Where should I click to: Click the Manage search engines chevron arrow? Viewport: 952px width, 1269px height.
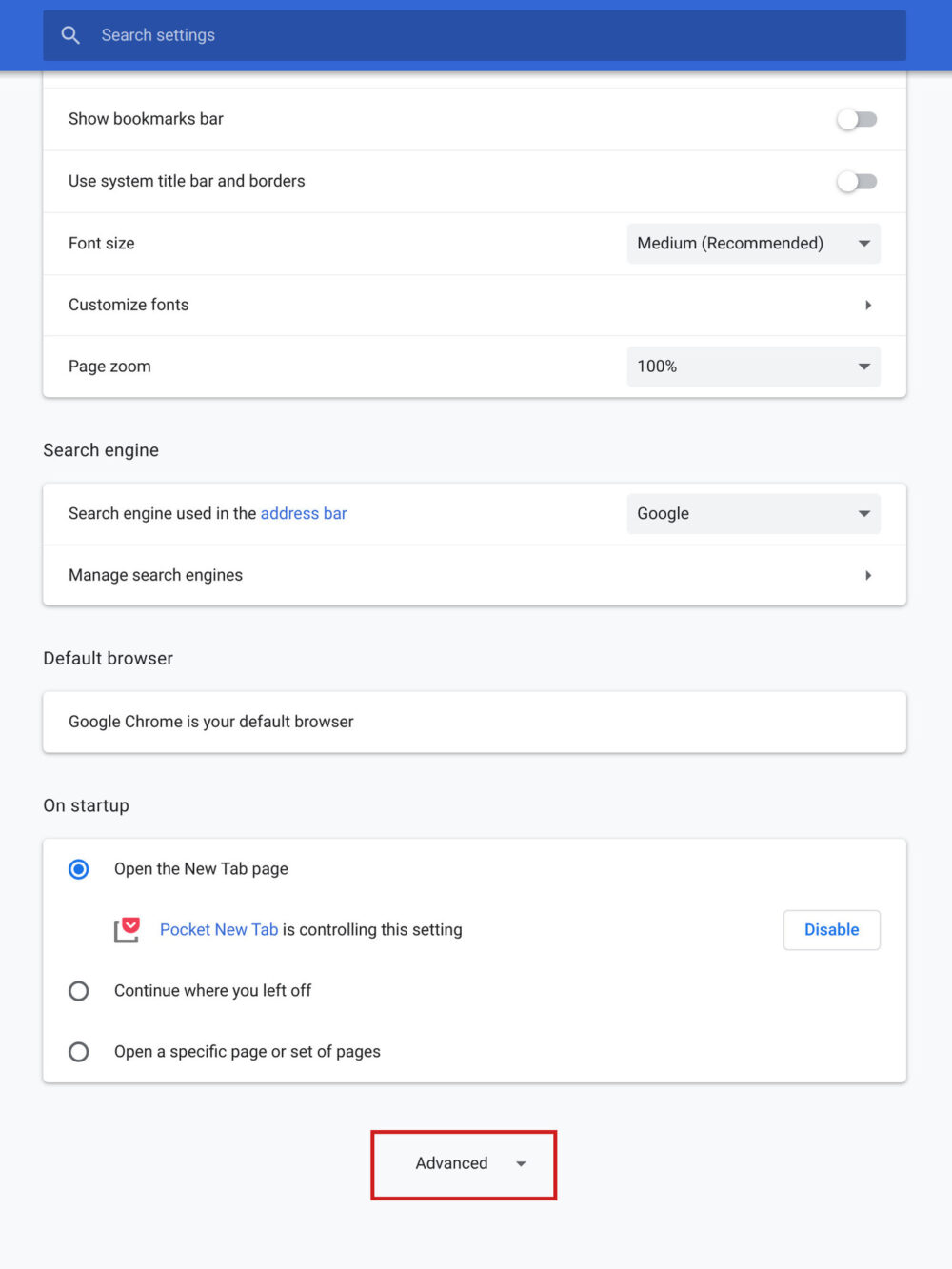(x=867, y=575)
